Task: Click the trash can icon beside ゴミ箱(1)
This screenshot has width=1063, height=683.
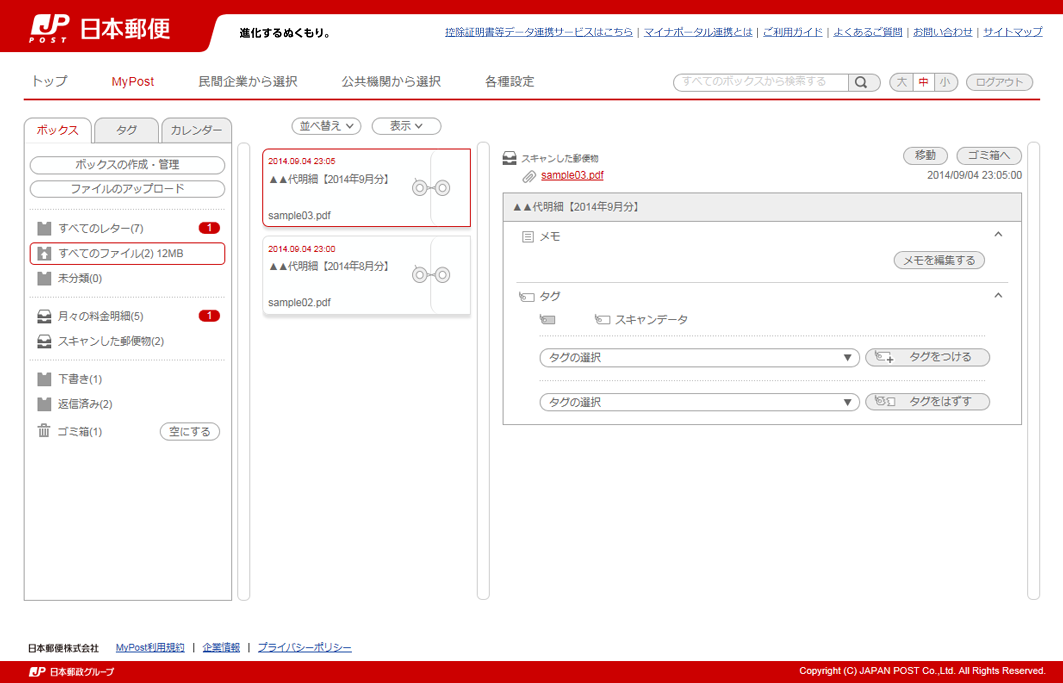Action: coord(44,431)
